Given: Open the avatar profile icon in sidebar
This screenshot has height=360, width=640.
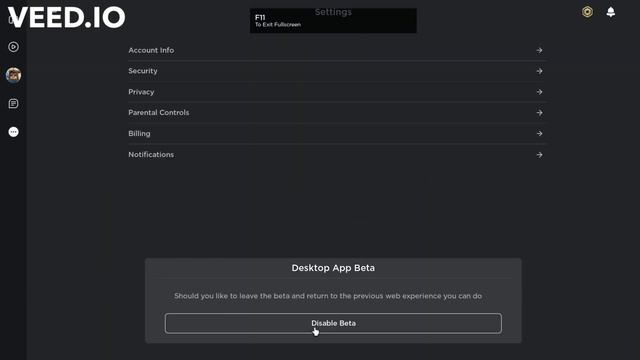Looking at the screenshot, I should [13, 75].
